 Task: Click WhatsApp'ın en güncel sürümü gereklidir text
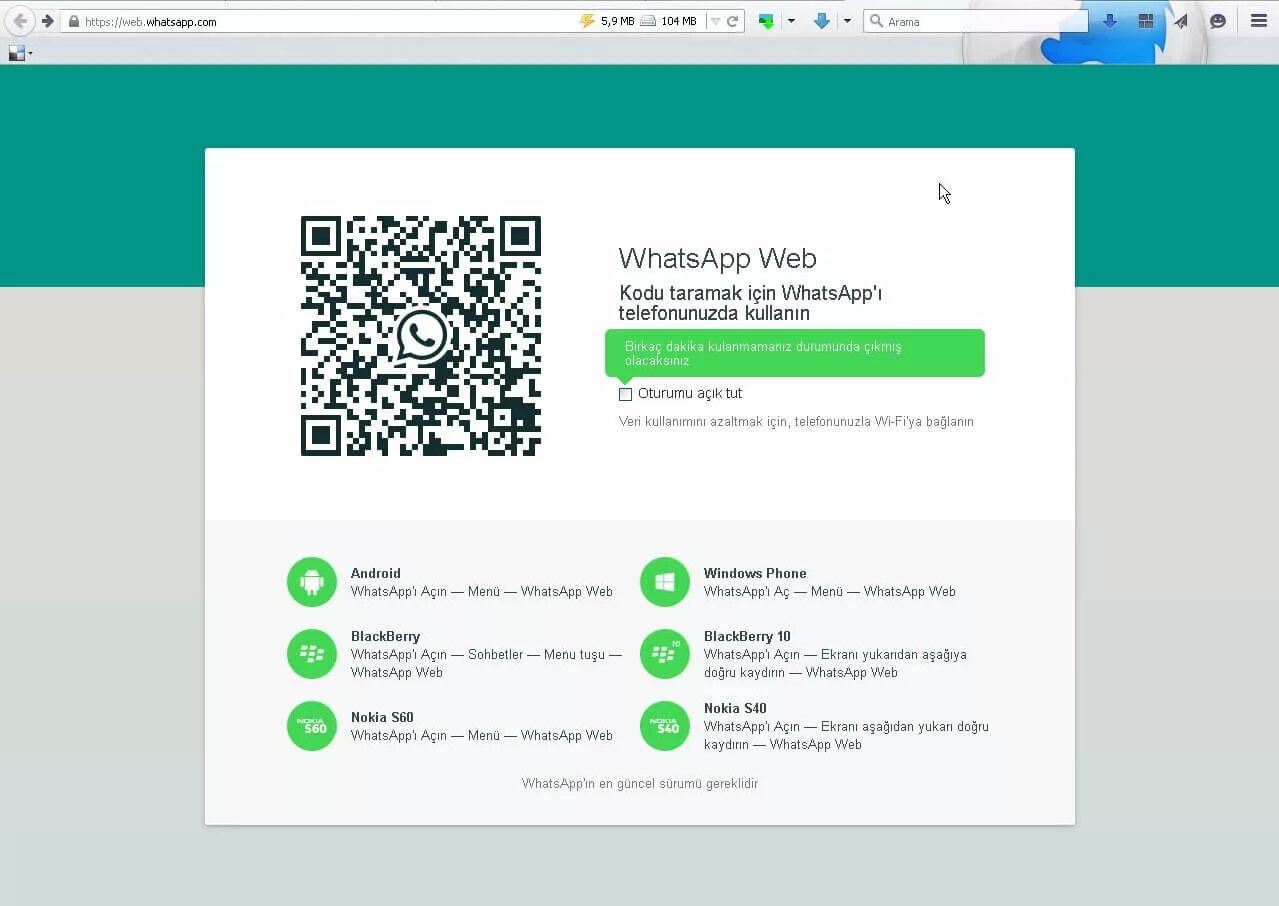click(x=640, y=784)
